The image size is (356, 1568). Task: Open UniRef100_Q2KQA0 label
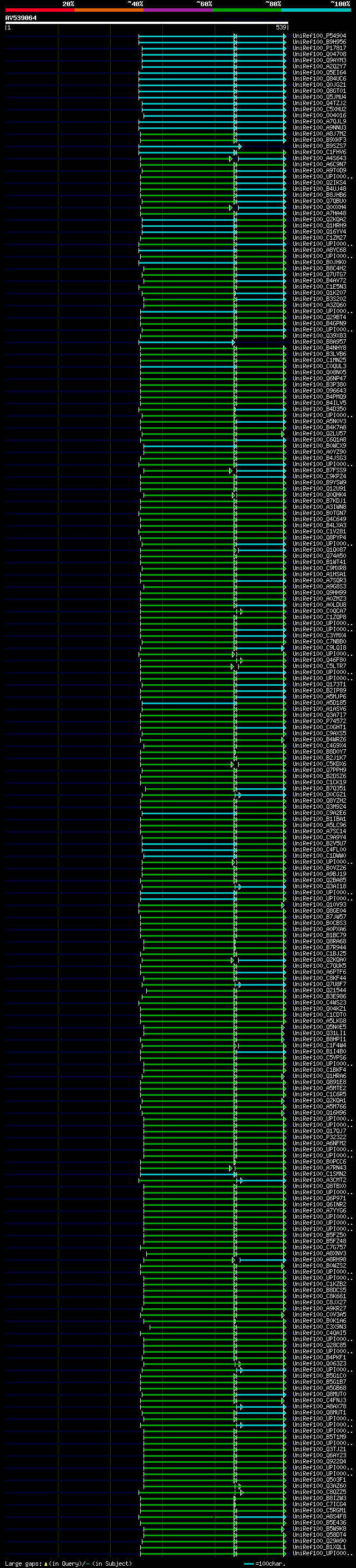319,960
